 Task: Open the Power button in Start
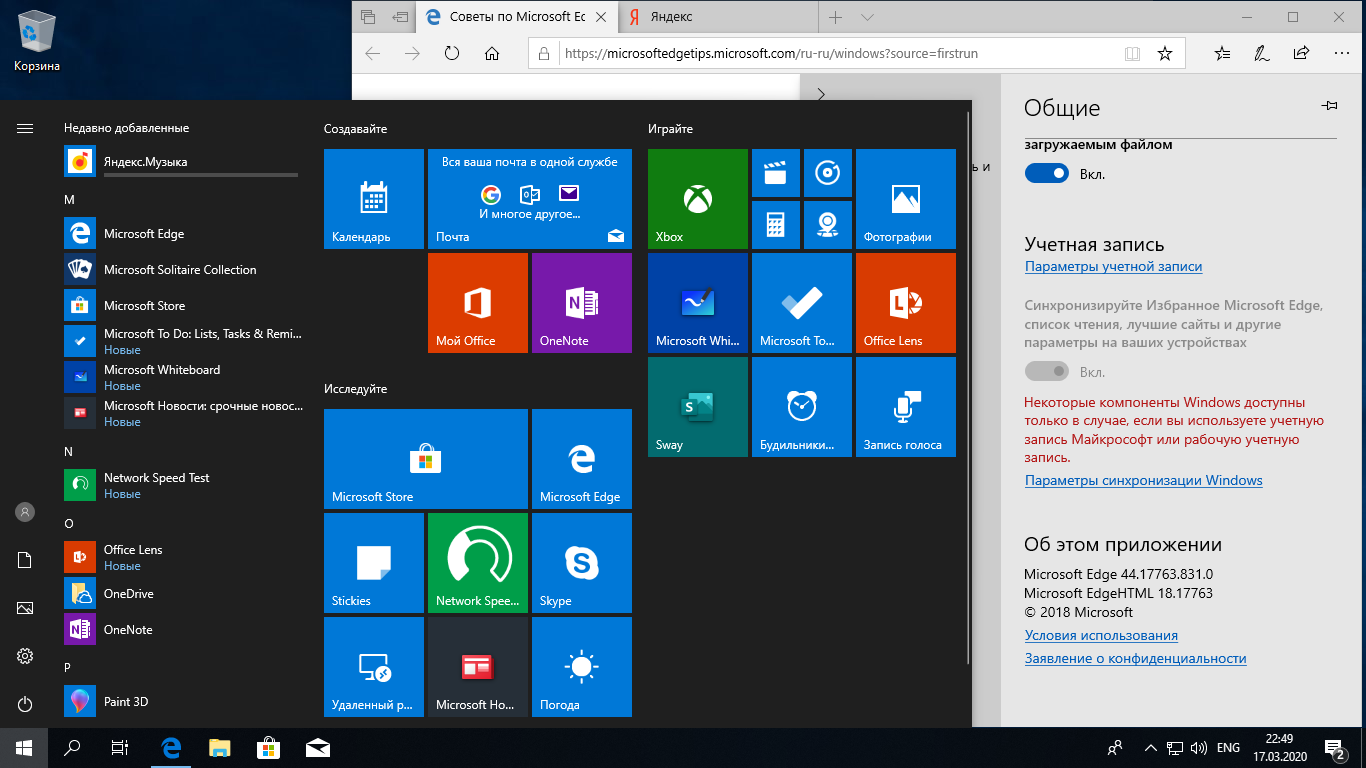(x=25, y=704)
